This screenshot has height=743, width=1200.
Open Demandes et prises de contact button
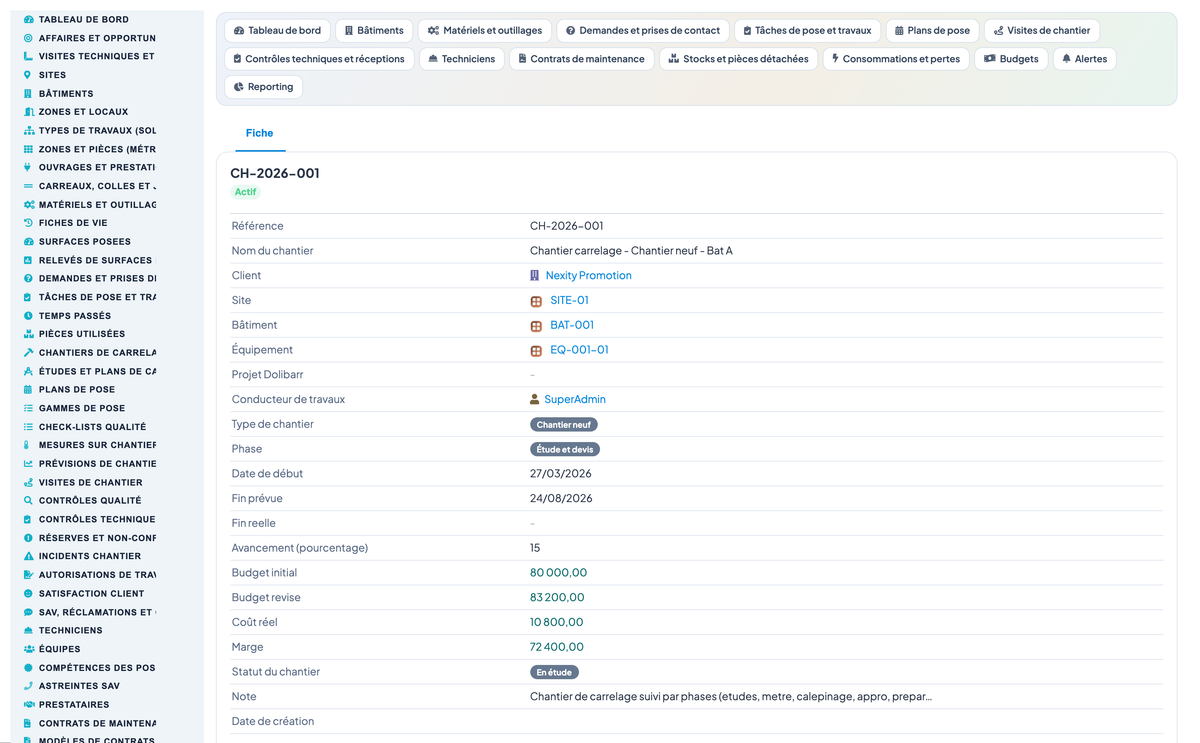643,31
